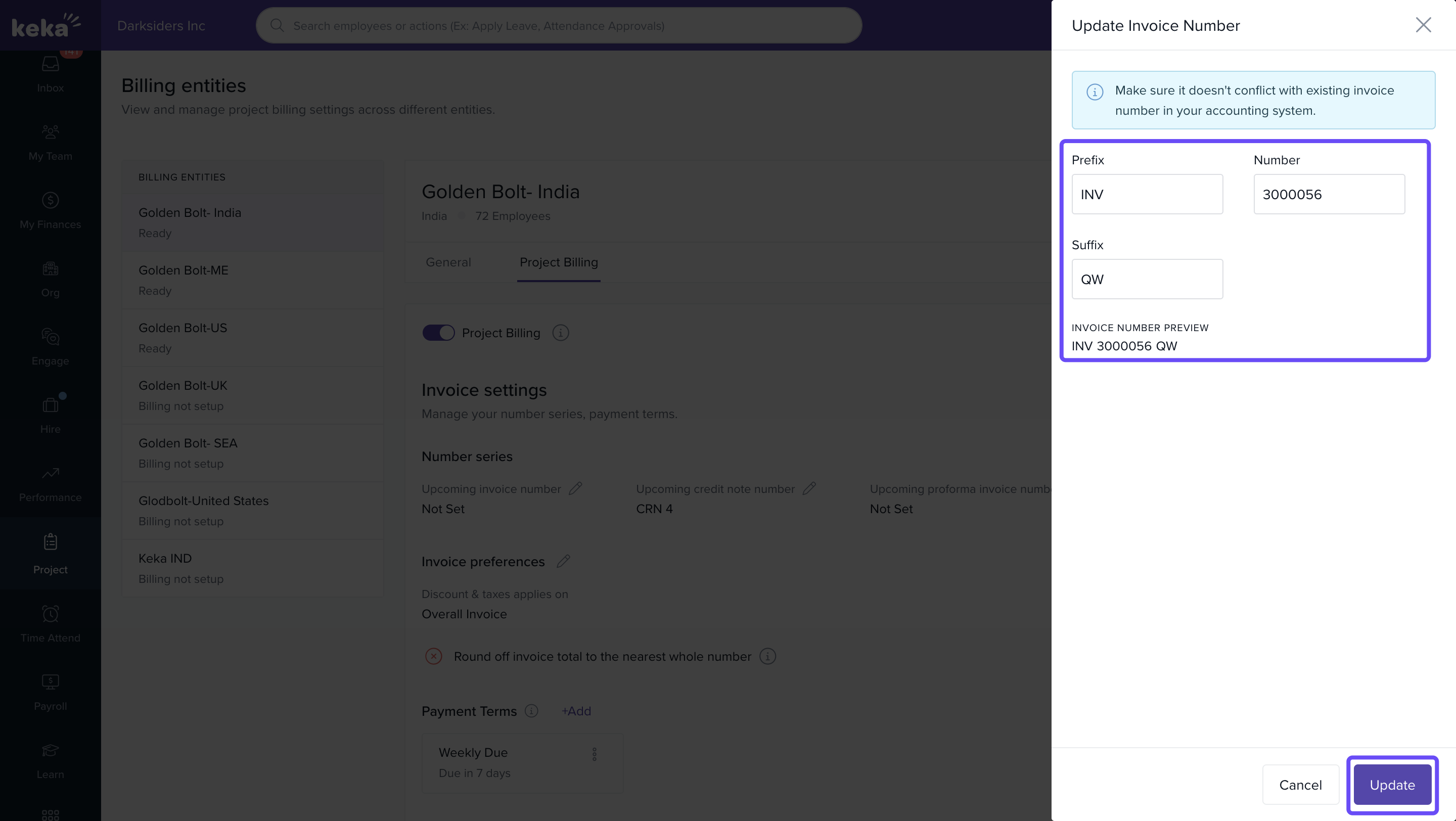1456x821 pixels.
Task: Click the Number input field
Action: click(x=1329, y=194)
